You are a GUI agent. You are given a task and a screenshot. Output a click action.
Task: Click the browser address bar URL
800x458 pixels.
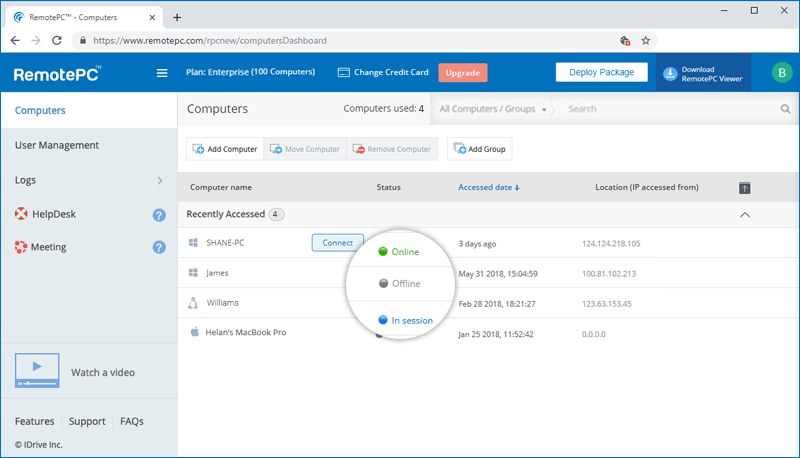click(210, 41)
